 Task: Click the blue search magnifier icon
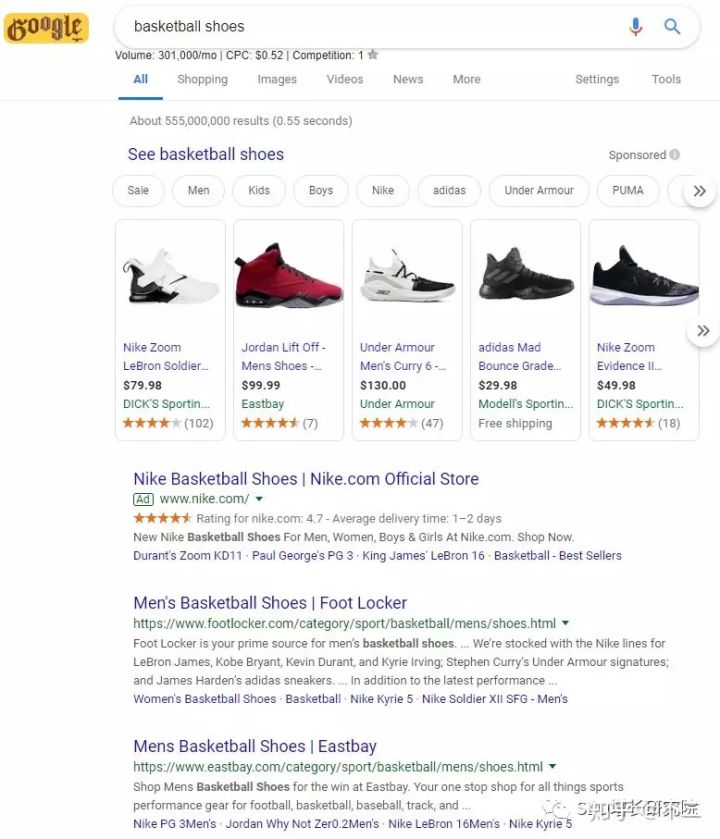673,27
